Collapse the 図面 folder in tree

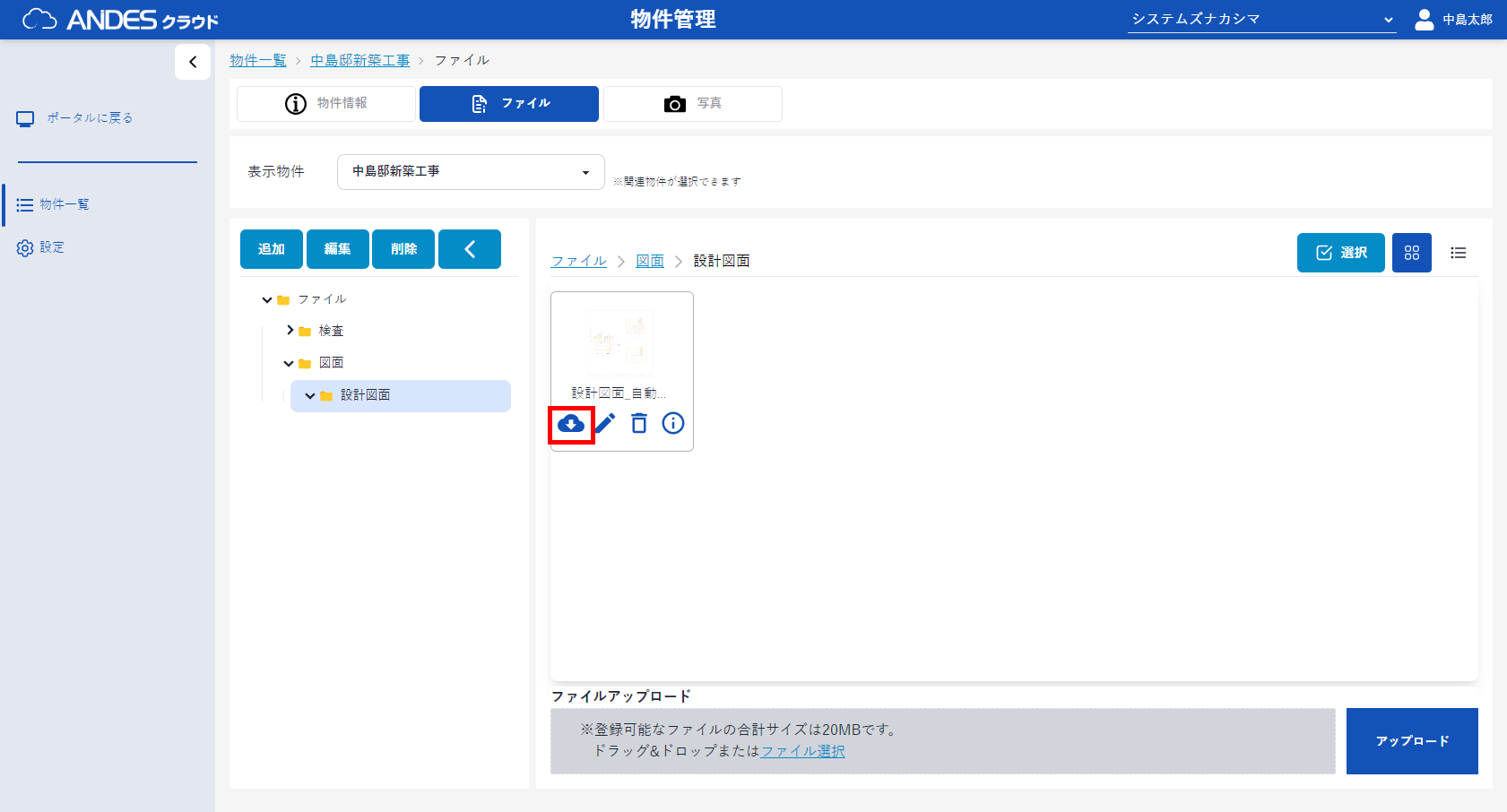pyautogui.click(x=289, y=363)
